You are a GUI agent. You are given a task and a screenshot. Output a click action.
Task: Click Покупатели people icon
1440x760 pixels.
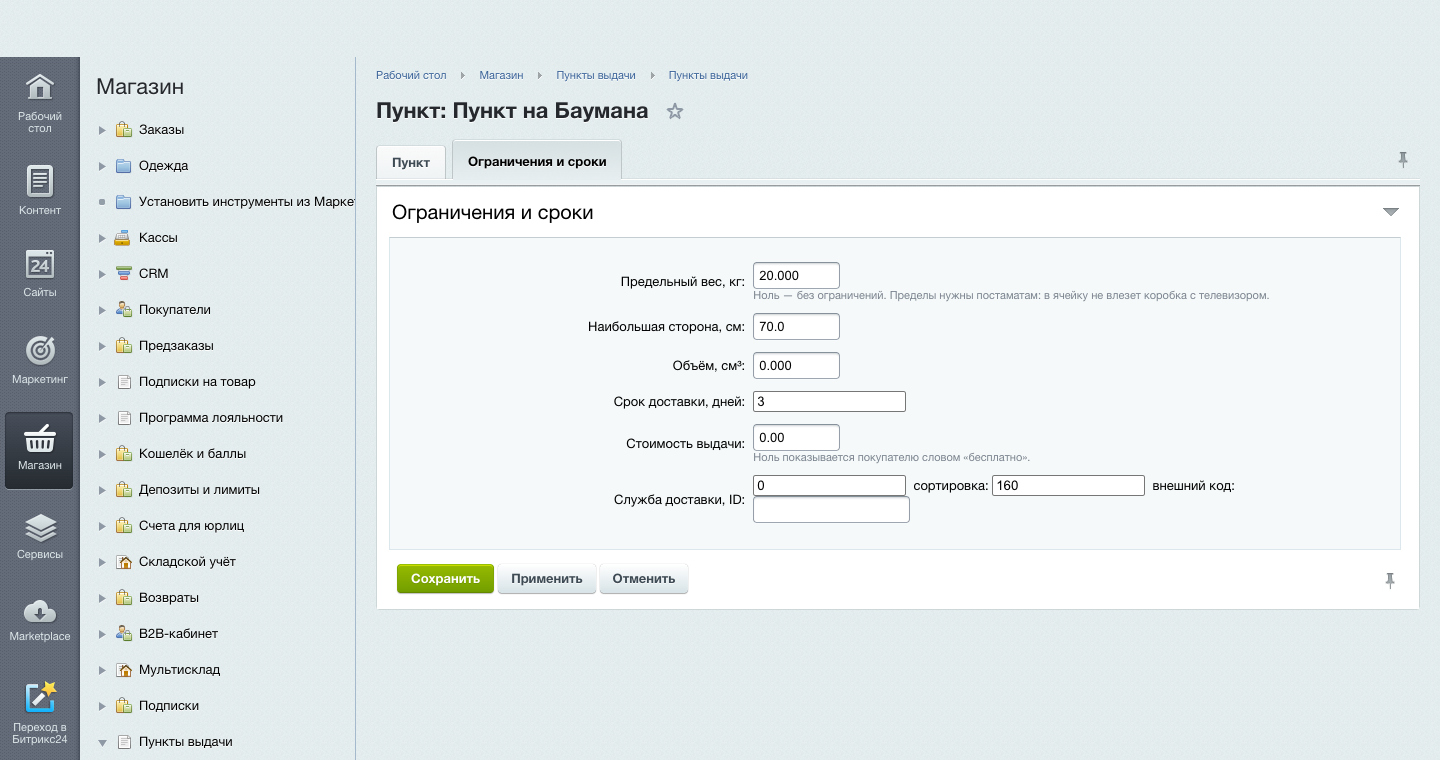[123, 310]
